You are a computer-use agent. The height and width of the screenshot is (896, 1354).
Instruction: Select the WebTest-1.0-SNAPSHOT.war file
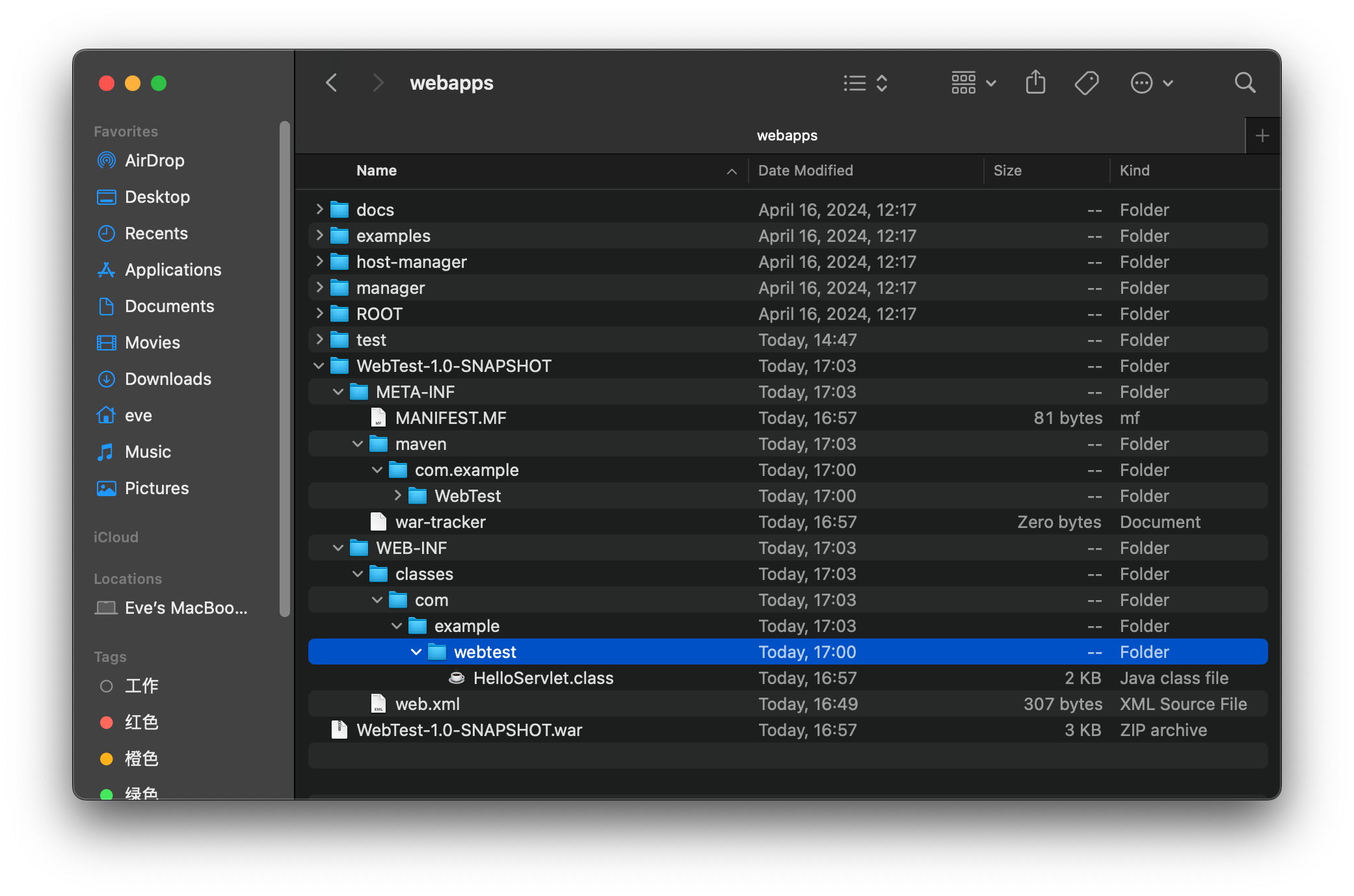[468, 730]
